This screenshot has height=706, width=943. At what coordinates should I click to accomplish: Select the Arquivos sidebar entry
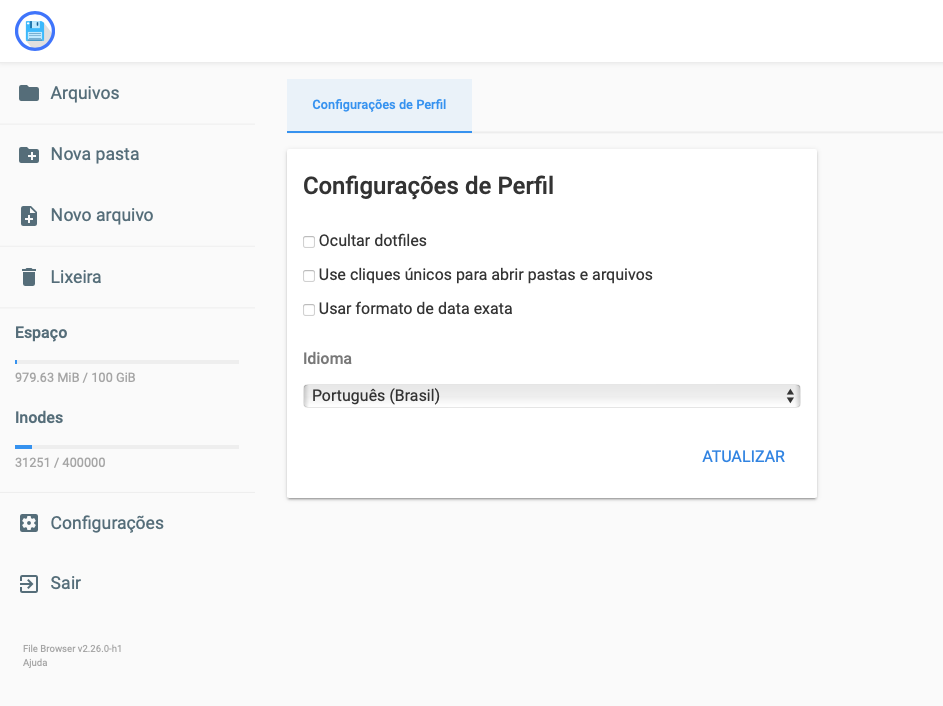tap(84, 92)
